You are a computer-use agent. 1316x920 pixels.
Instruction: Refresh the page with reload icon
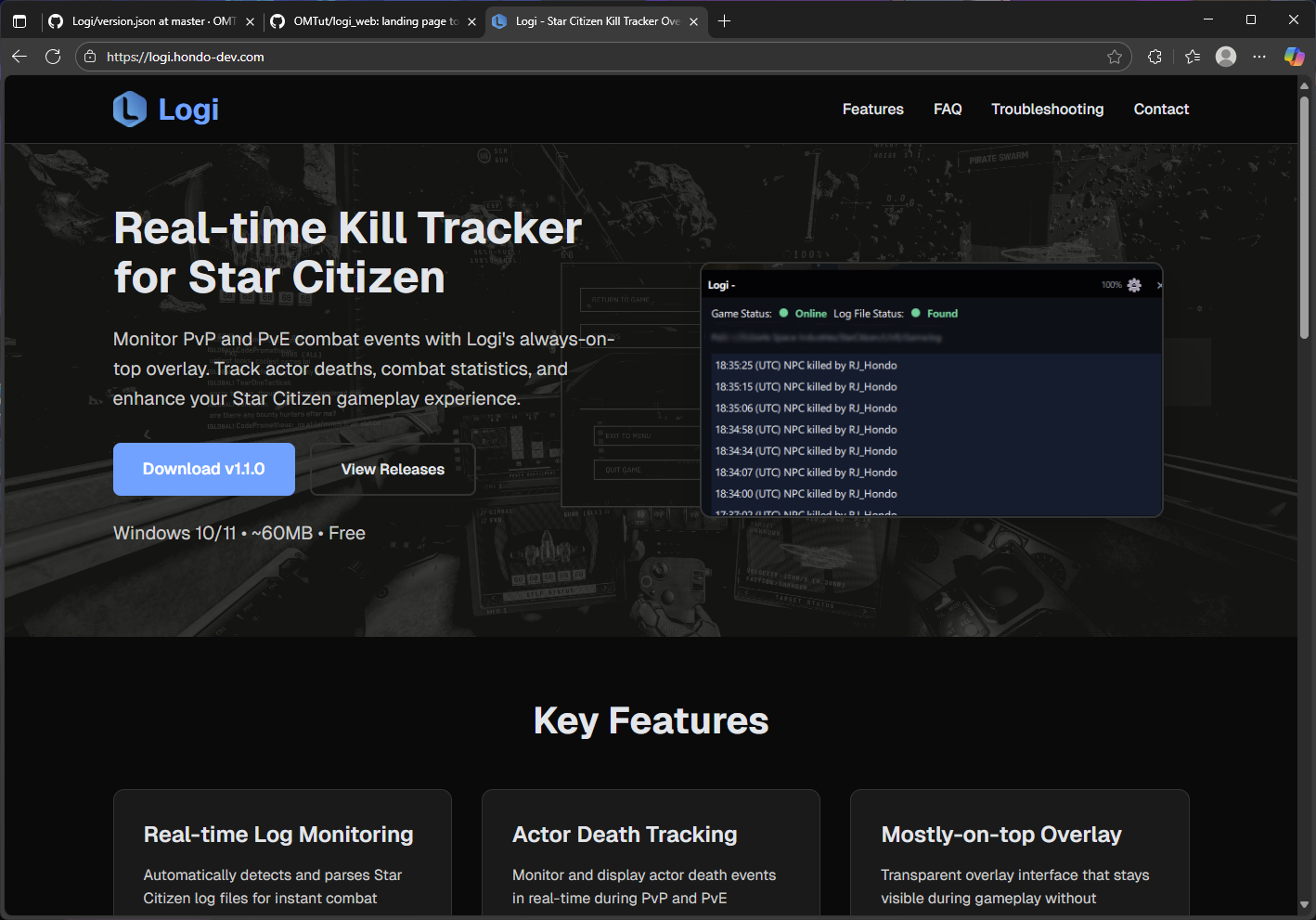point(53,57)
